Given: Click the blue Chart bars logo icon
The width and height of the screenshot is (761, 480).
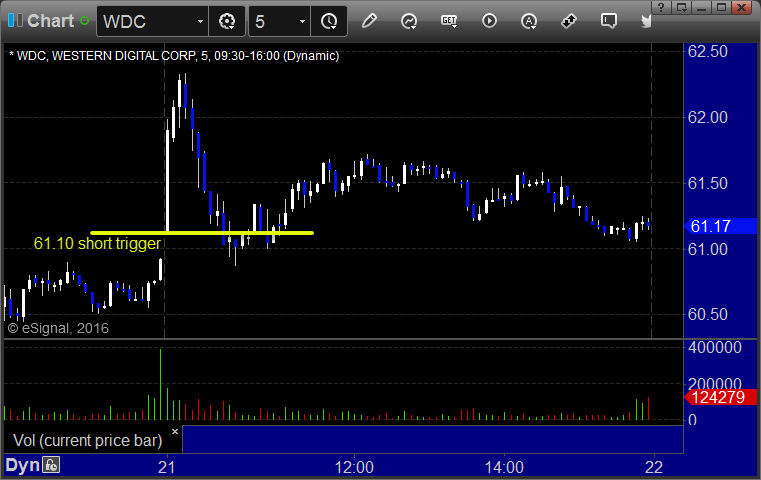Looking at the screenshot, I should point(15,20).
